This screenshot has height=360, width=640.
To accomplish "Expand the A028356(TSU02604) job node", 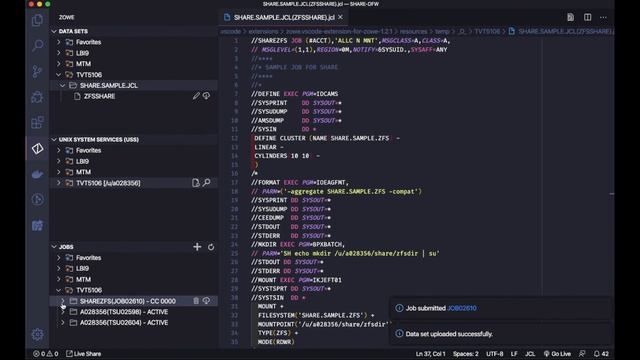I will coord(62,322).
